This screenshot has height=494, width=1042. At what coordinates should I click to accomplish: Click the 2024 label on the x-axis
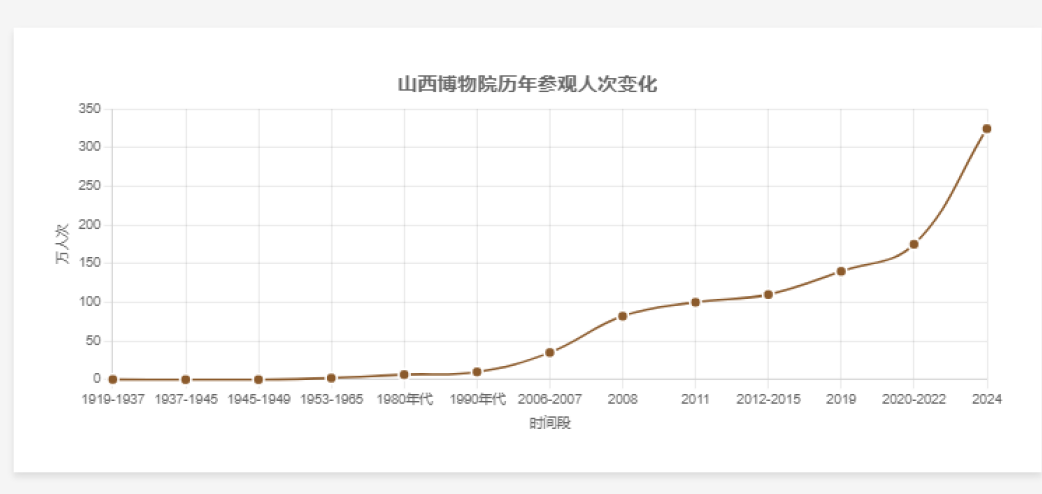[x=986, y=399]
